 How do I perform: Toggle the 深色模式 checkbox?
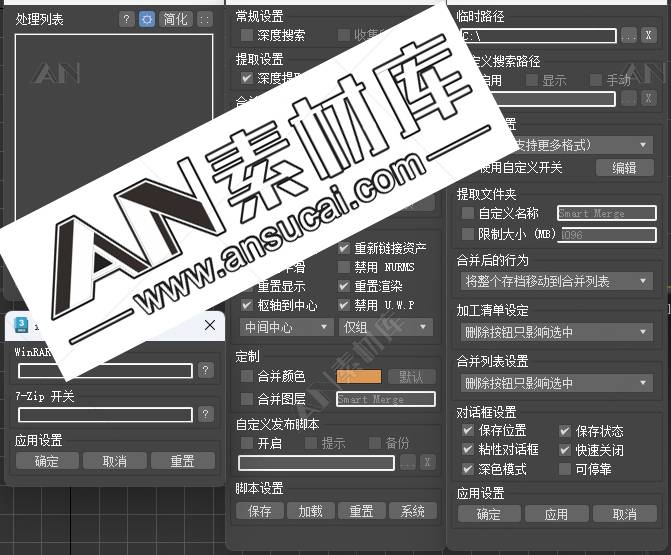tap(468, 469)
